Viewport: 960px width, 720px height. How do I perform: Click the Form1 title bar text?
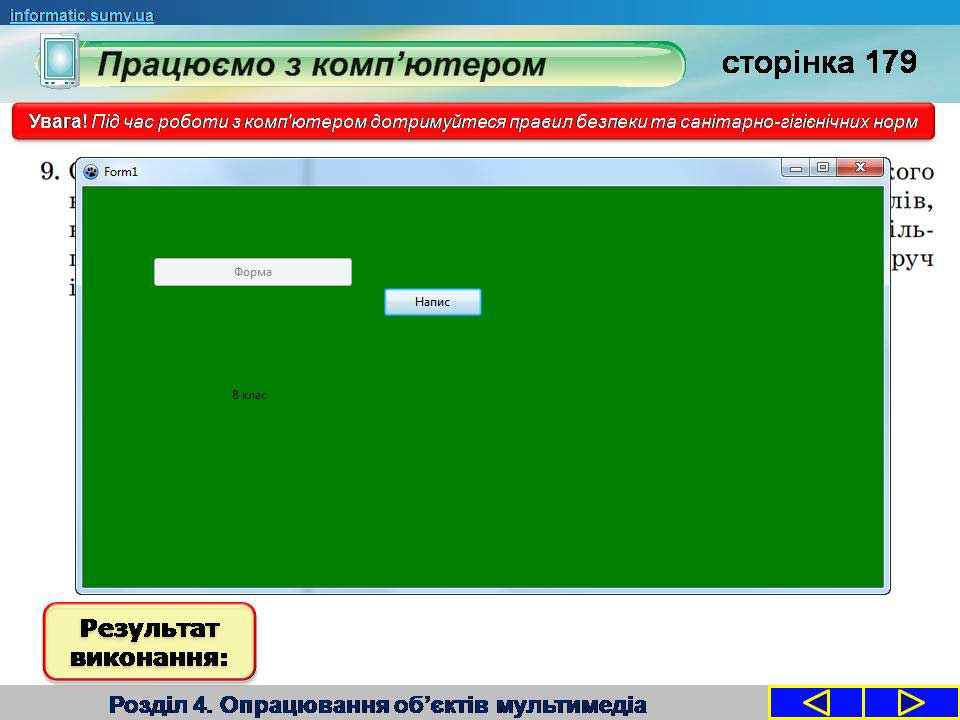point(121,172)
